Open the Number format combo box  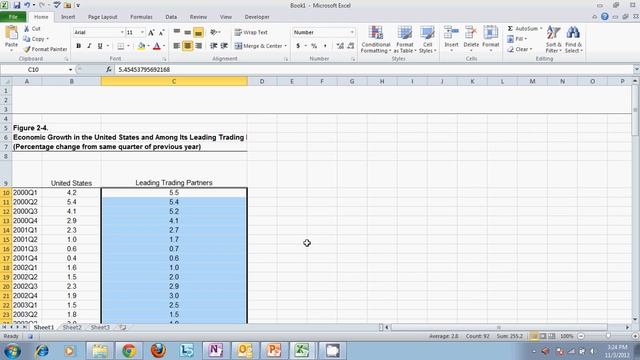(x=323, y=32)
